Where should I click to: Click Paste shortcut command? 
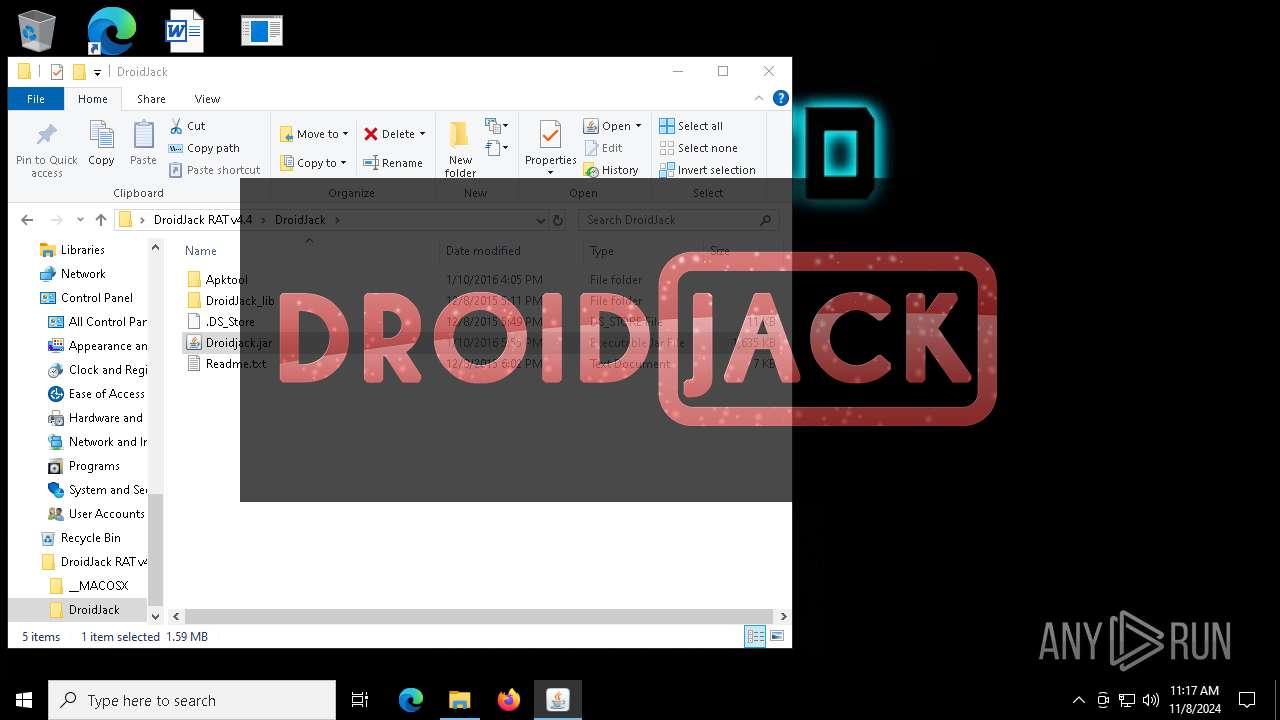pyautogui.click(x=214, y=170)
